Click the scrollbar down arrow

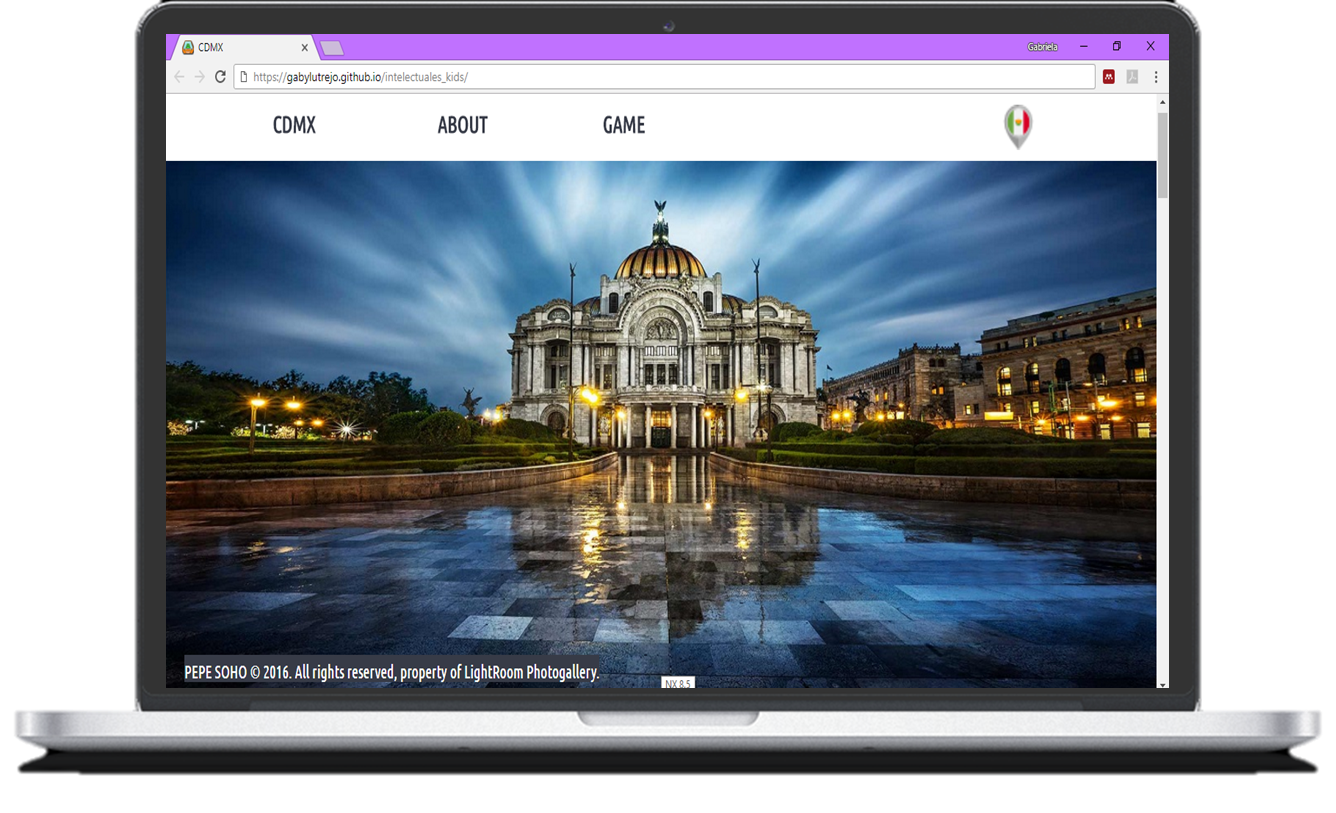point(1162,683)
